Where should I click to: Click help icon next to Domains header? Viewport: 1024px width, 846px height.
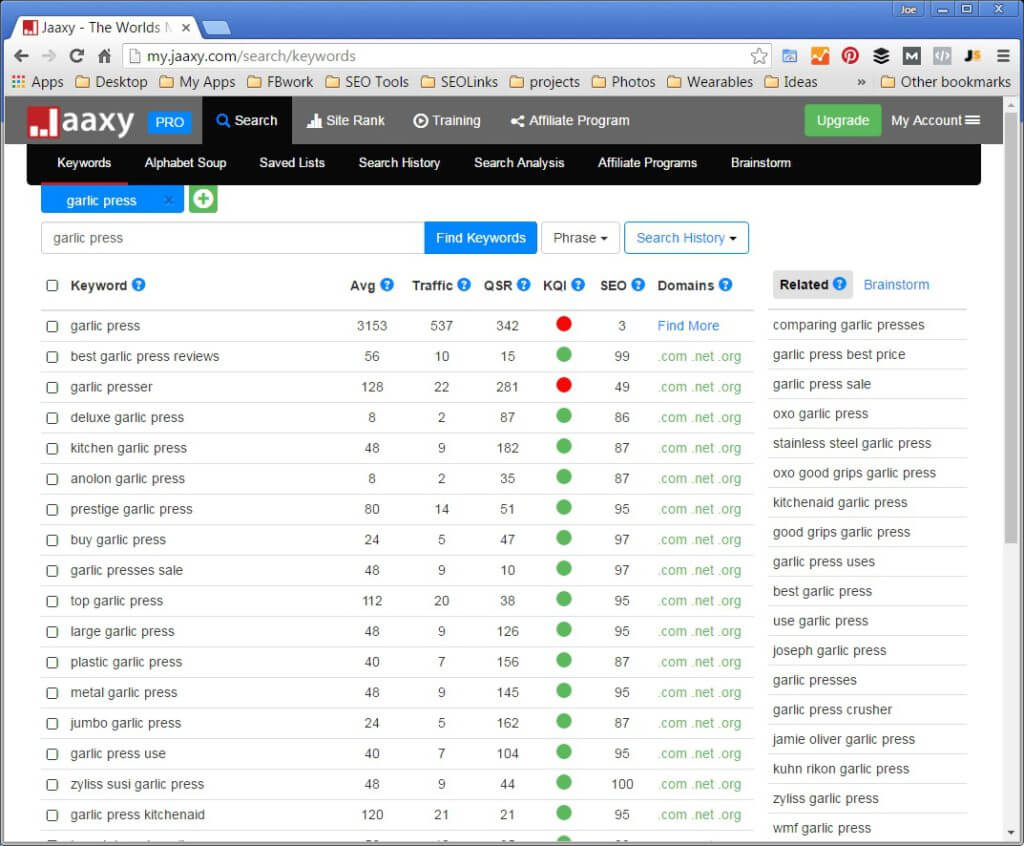point(725,285)
